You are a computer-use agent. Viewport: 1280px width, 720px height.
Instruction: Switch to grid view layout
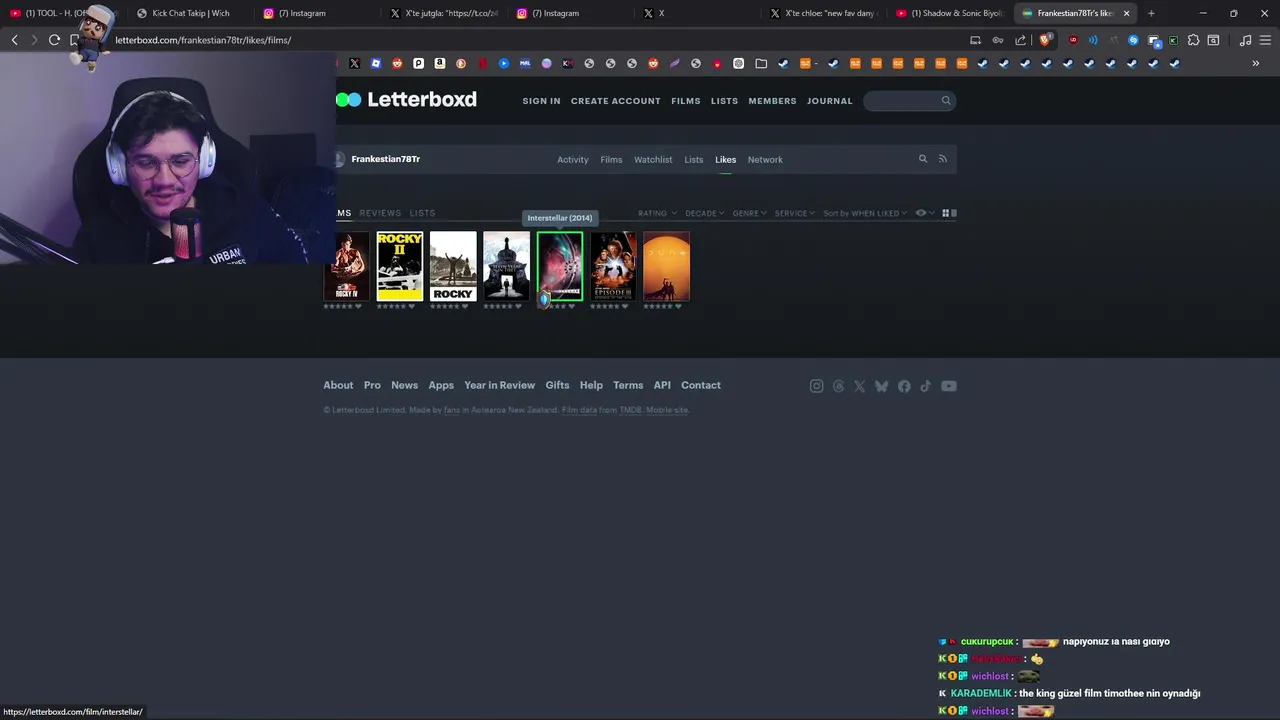[946, 213]
